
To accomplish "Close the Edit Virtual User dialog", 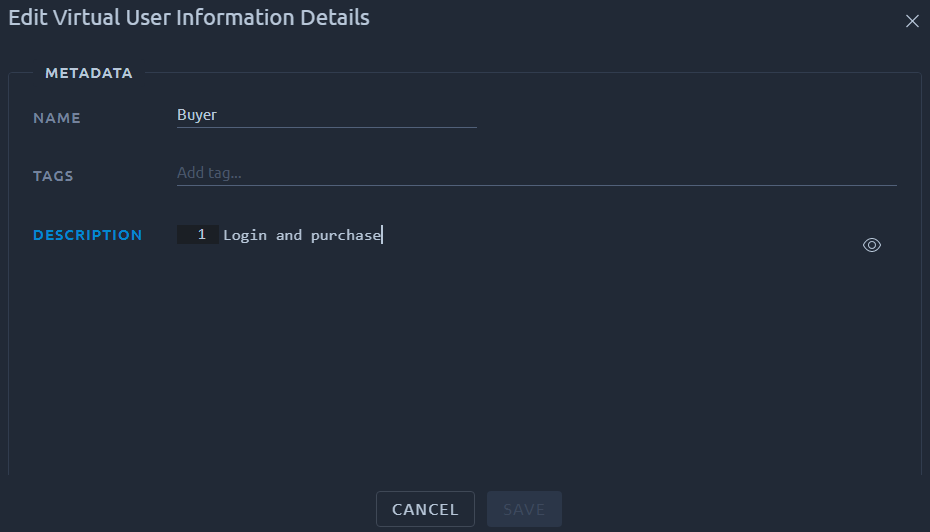I will pyautogui.click(x=912, y=21).
